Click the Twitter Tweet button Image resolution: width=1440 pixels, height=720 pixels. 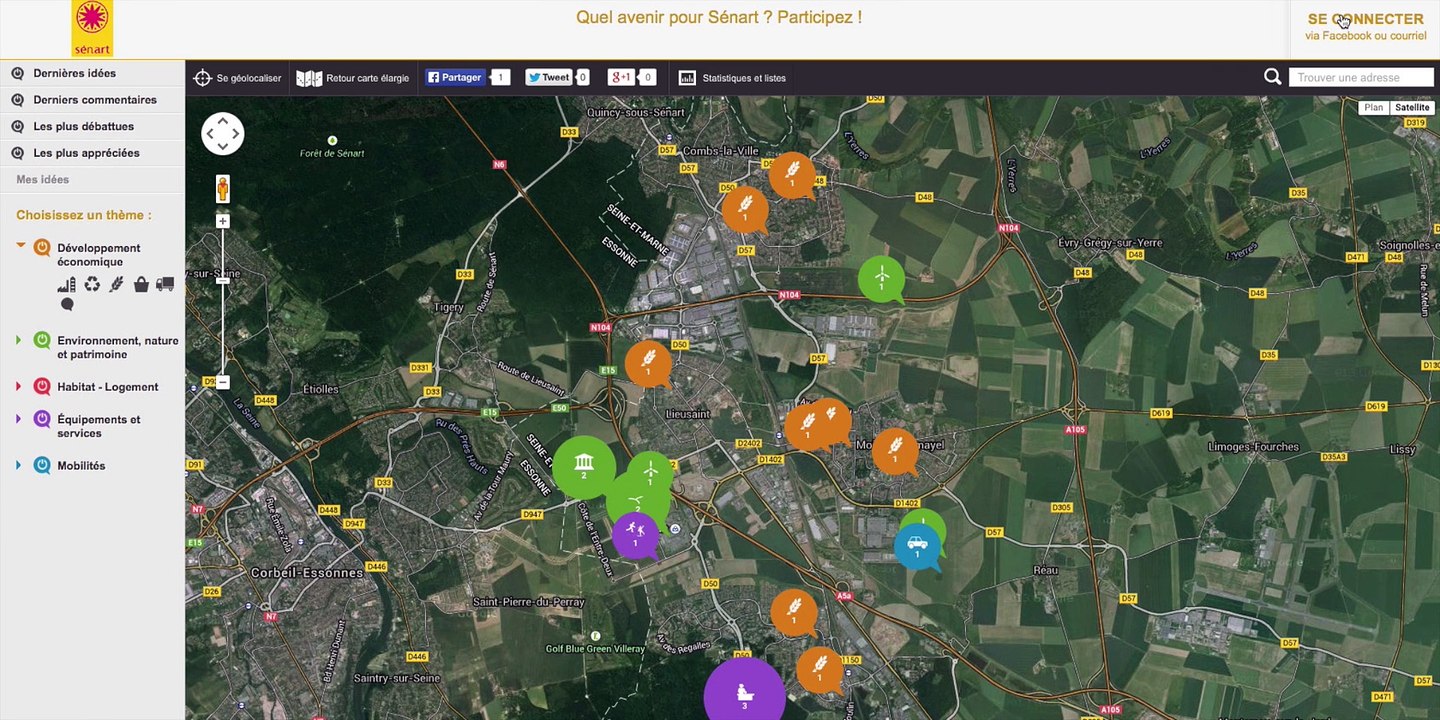coord(549,77)
